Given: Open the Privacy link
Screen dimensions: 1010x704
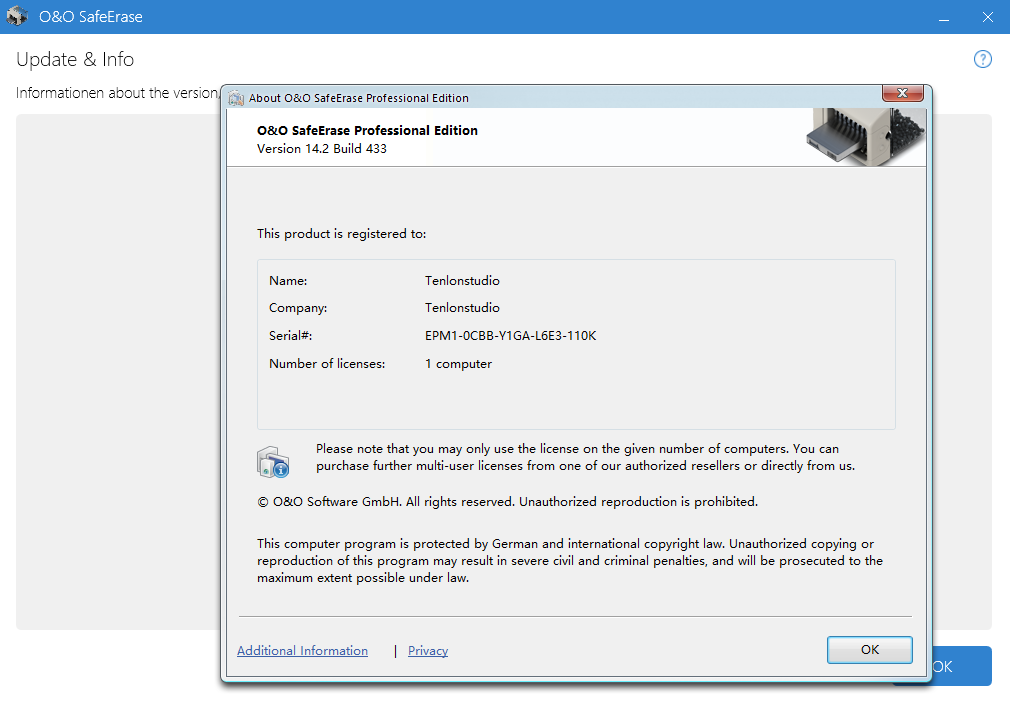Looking at the screenshot, I should 428,651.
